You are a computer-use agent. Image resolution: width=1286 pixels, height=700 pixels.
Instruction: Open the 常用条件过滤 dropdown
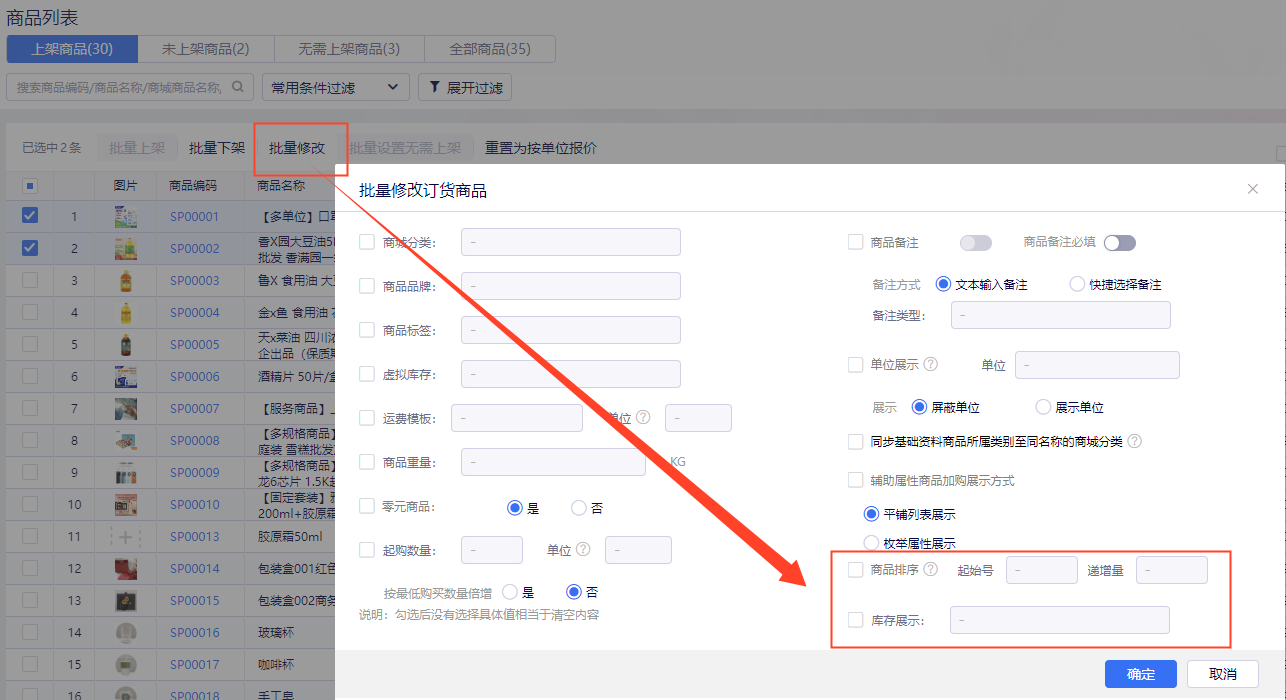pyautogui.click(x=336, y=88)
